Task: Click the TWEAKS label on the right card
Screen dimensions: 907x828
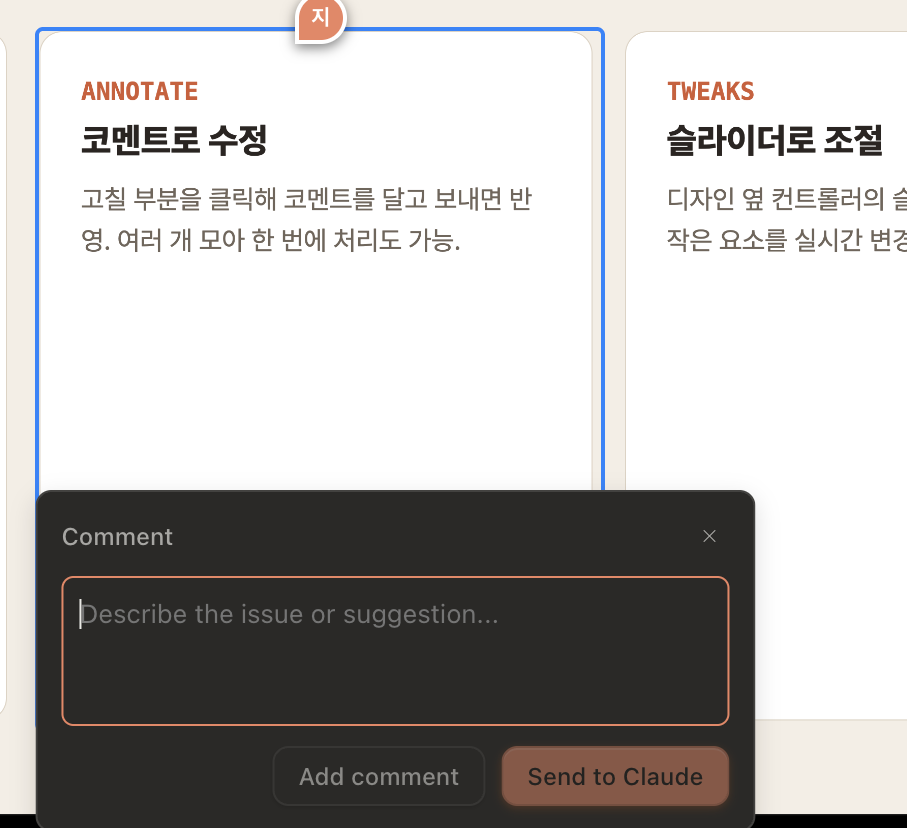Action: pyautogui.click(x=710, y=91)
